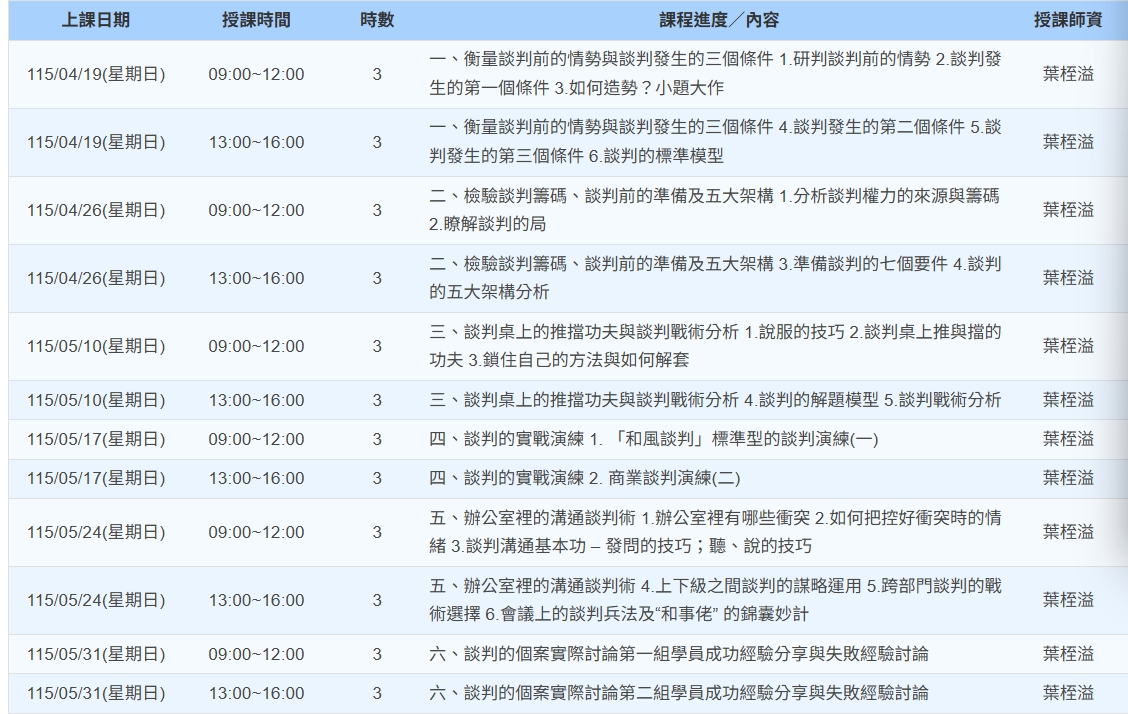Click the 115/05/24 morning session date cell

[96, 532]
